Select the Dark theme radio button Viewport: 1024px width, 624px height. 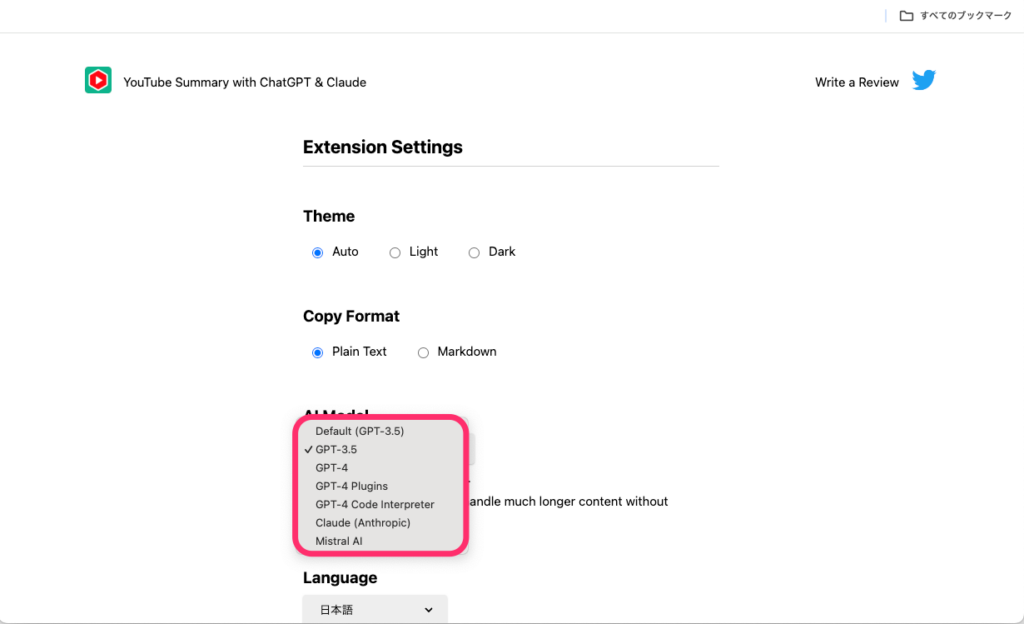[473, 253]
